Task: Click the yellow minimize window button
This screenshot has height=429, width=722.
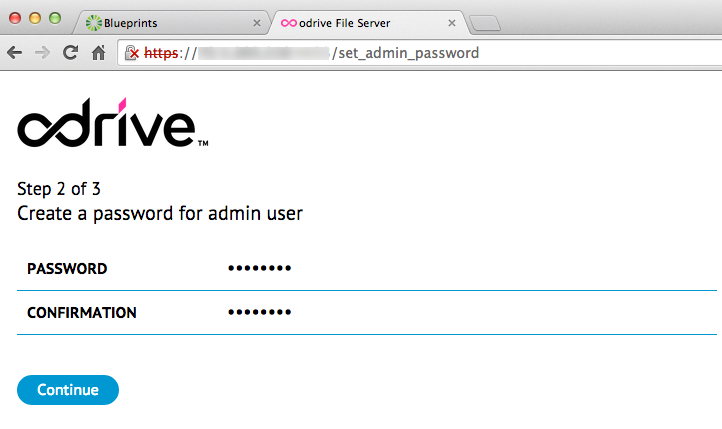Action: [35, 18]
